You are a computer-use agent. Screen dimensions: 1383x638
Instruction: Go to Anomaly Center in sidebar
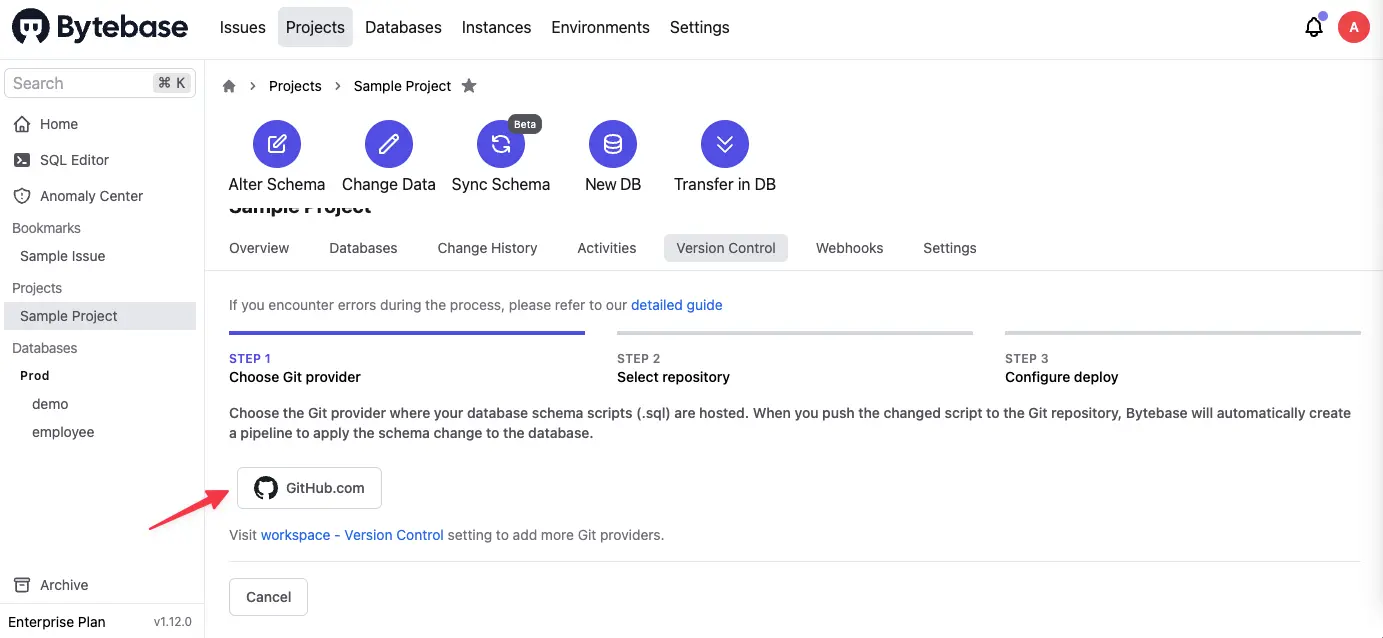pyautogui.click(x=90, y=195)
